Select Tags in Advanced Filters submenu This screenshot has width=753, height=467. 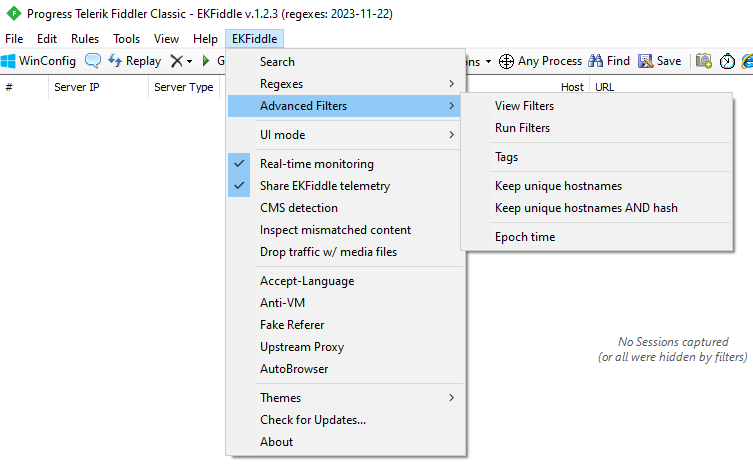(597, 157)
